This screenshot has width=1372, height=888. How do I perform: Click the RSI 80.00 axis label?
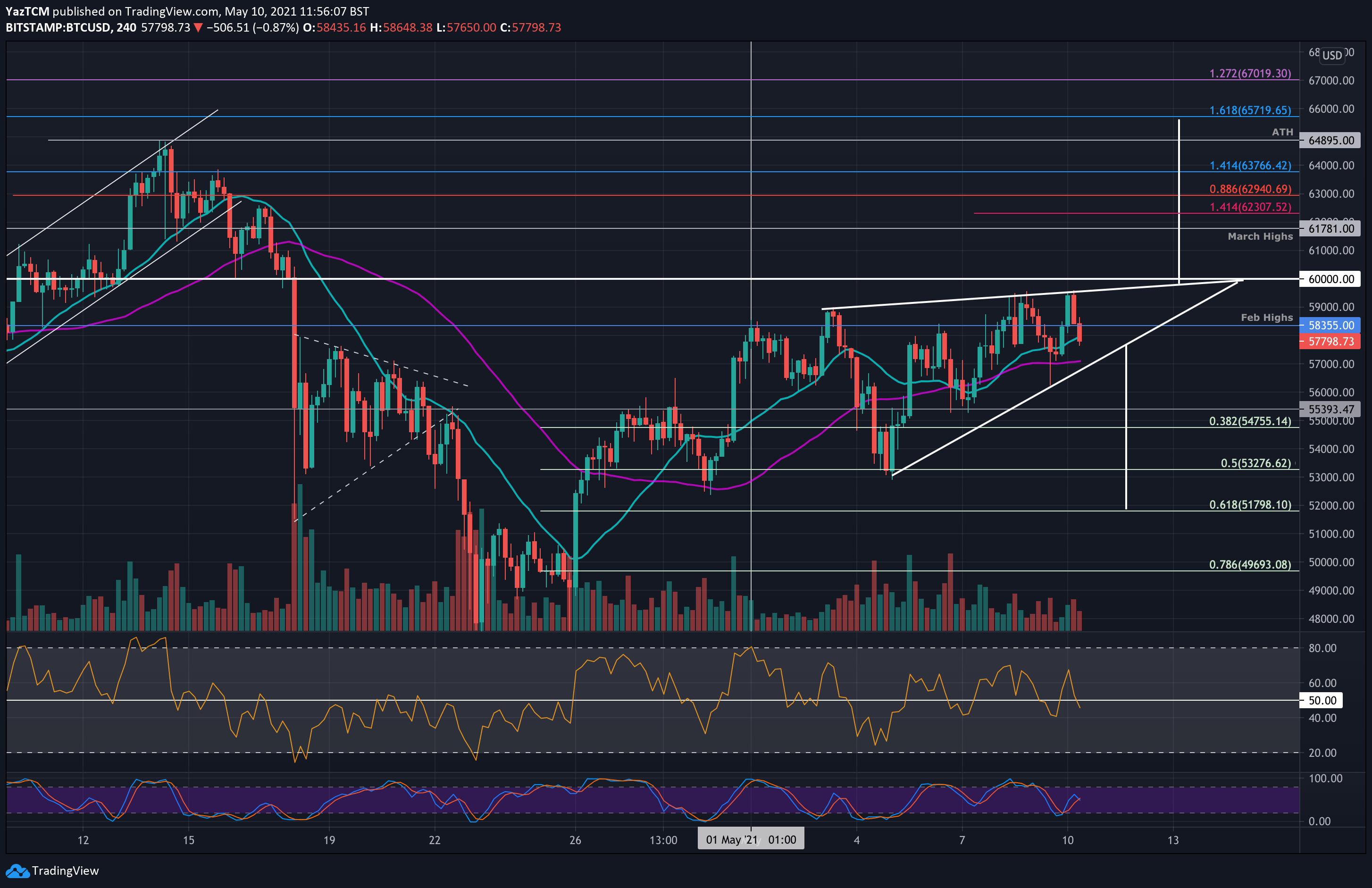1322,648
